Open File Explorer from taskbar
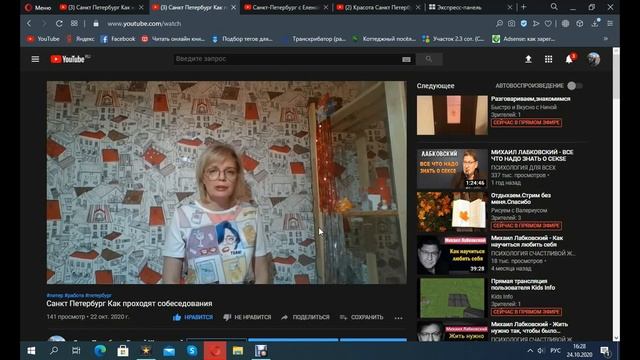This screenshot has height=360, width=640. [238, 351]
